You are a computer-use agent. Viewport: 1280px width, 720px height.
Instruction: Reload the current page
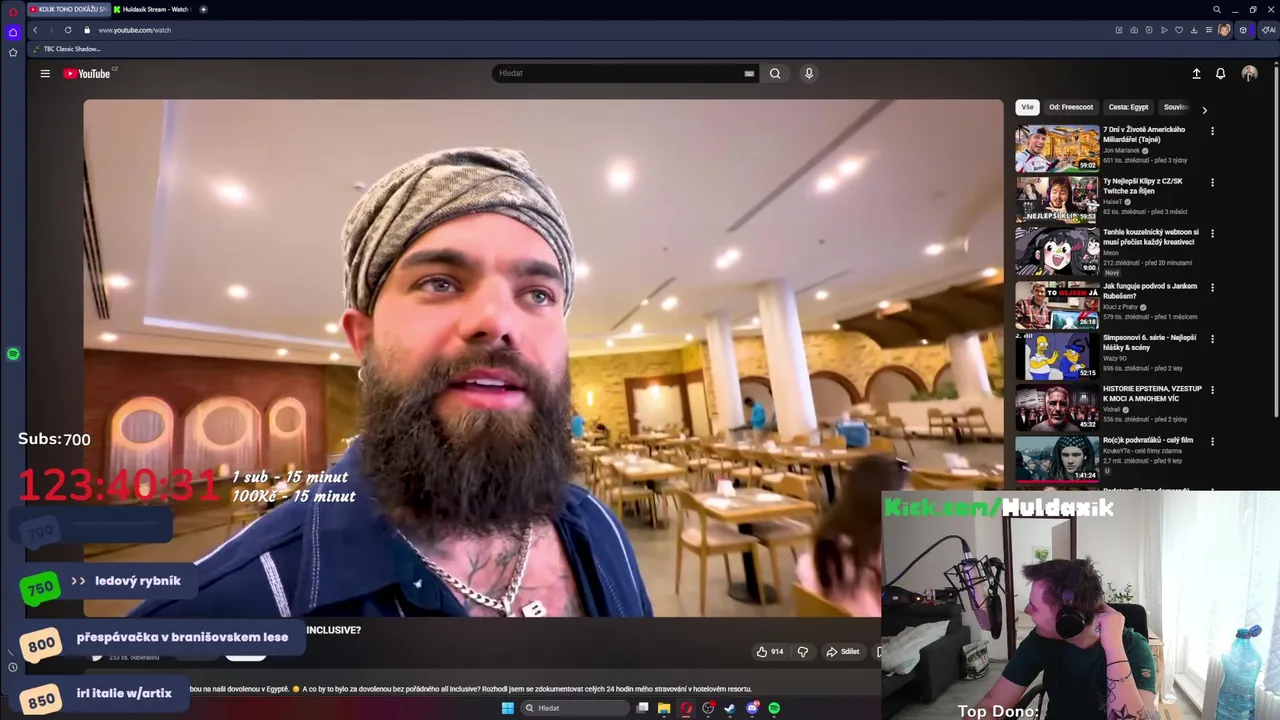[68, 30]
